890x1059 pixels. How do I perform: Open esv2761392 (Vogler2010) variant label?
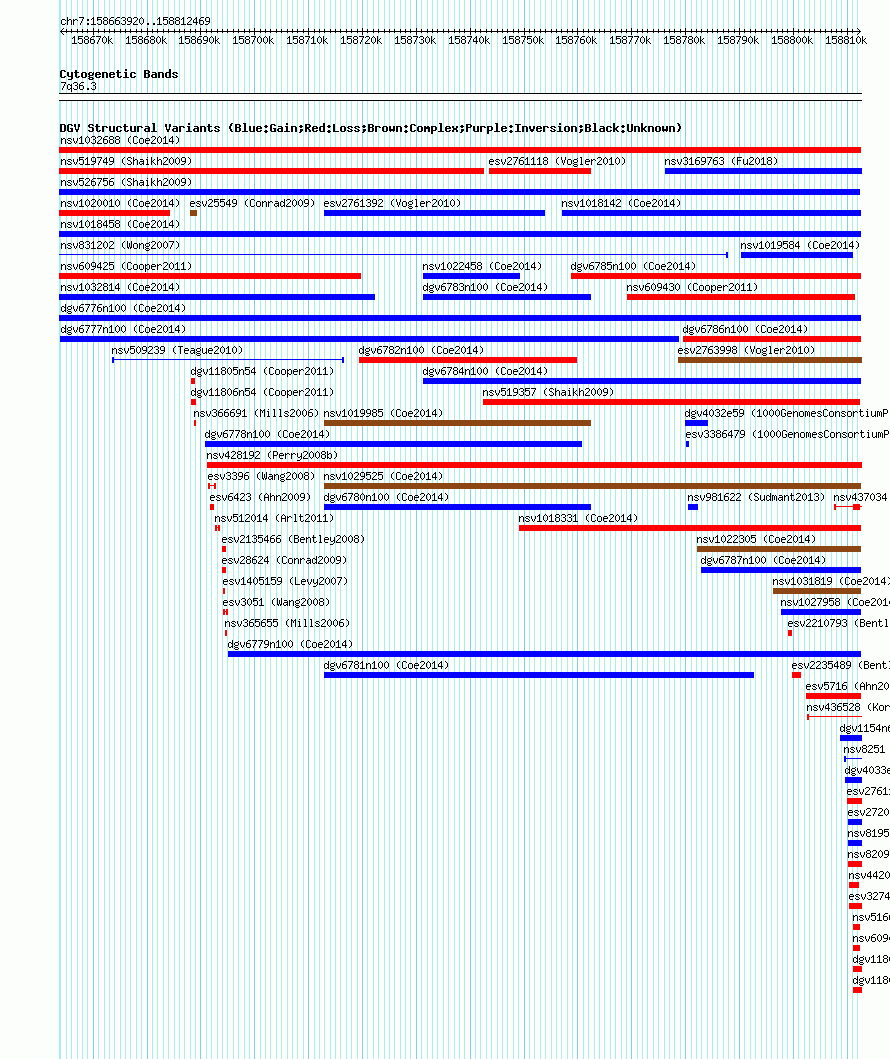click(392, 203)
